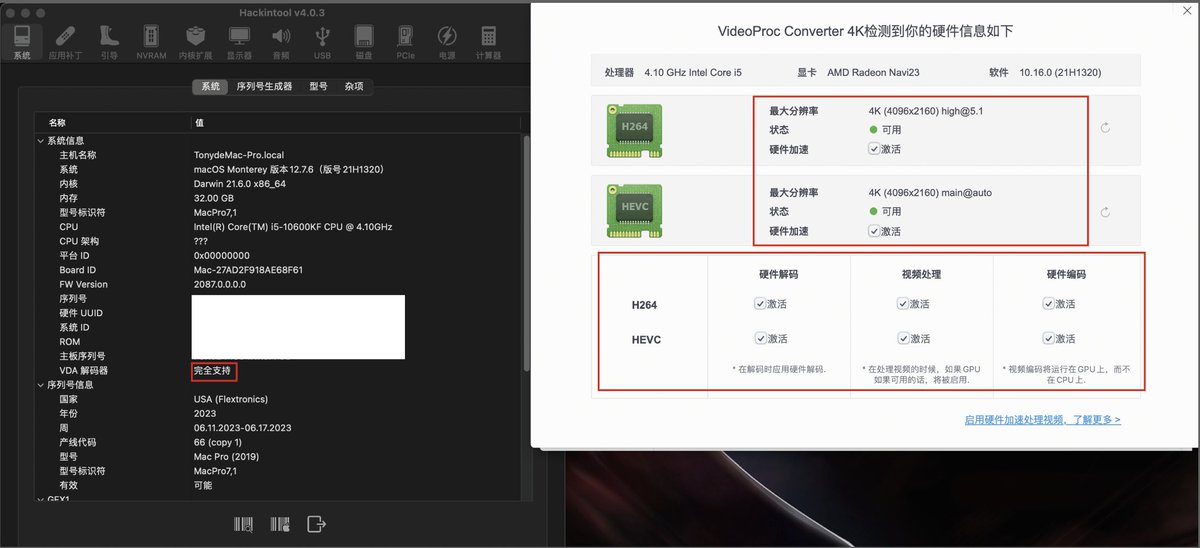Click HEVC 最大分辨率 4K main@auto value
The image size is (1200, 548).
coord(930,192)
